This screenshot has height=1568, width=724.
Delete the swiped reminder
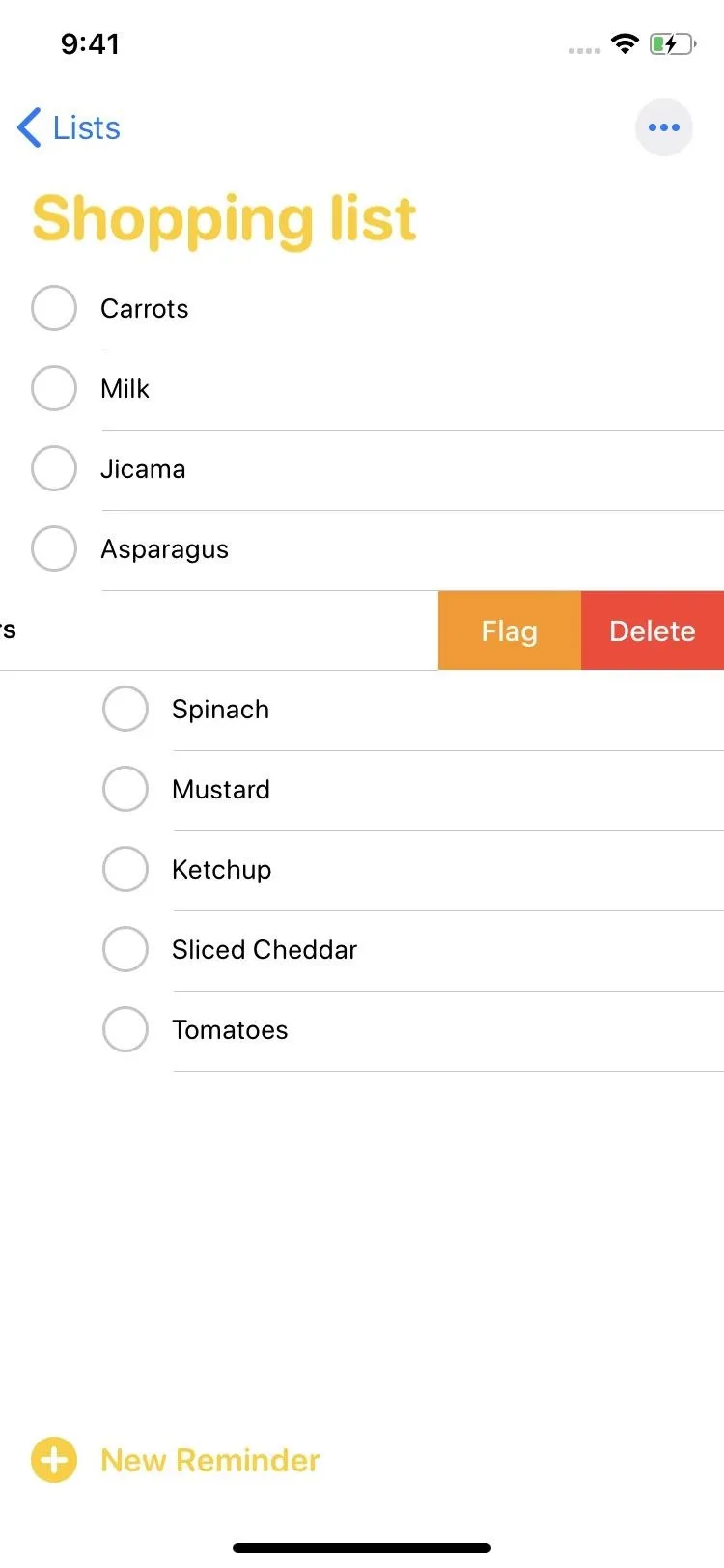point(653,630)
